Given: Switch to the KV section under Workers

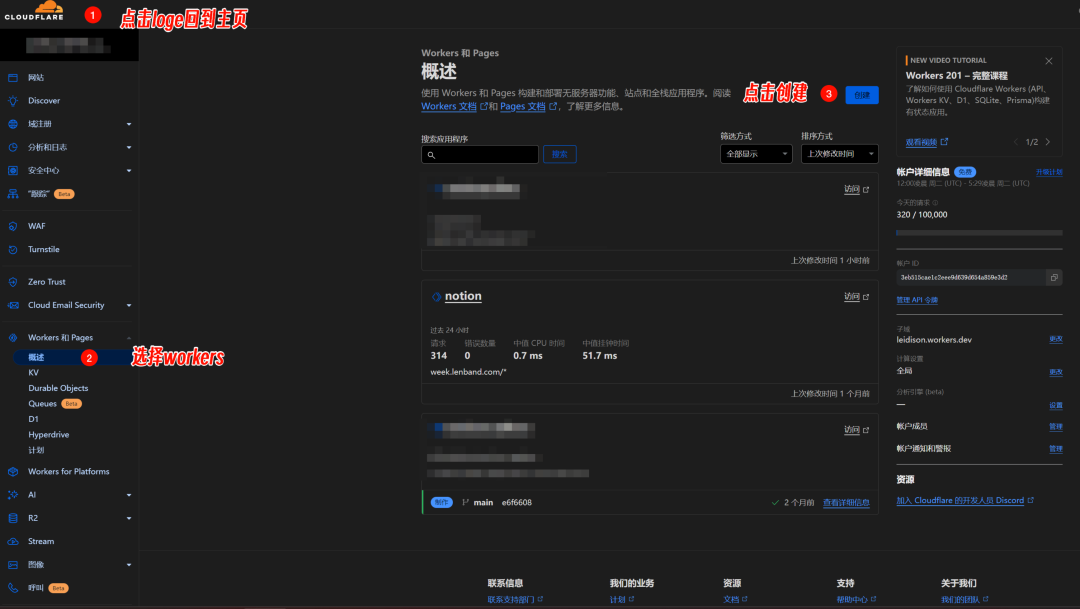Looking at the screenshot, I should click(x=32, y=372).
